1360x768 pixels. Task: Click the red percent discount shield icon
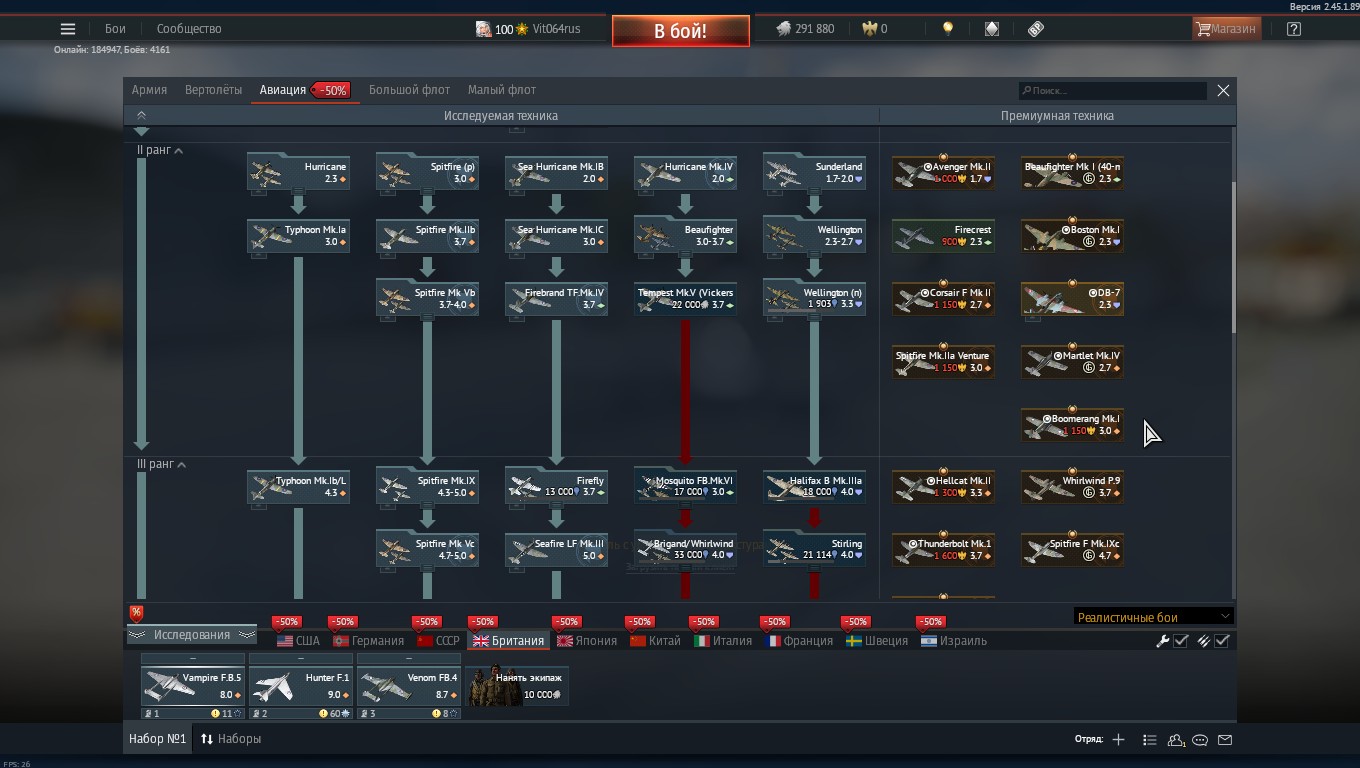tap(136, 613)
